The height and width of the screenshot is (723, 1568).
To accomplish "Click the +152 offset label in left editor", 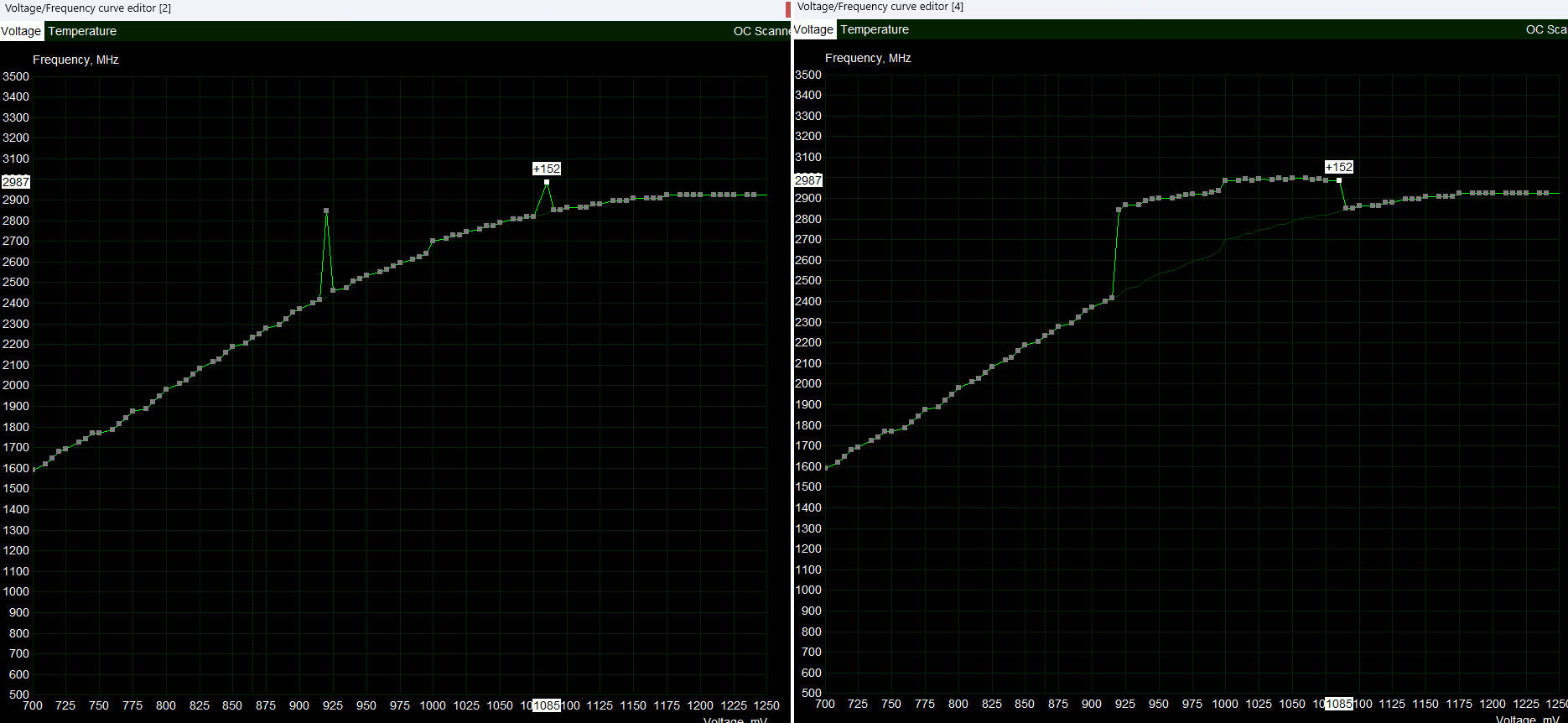I will tap(547, 169).
